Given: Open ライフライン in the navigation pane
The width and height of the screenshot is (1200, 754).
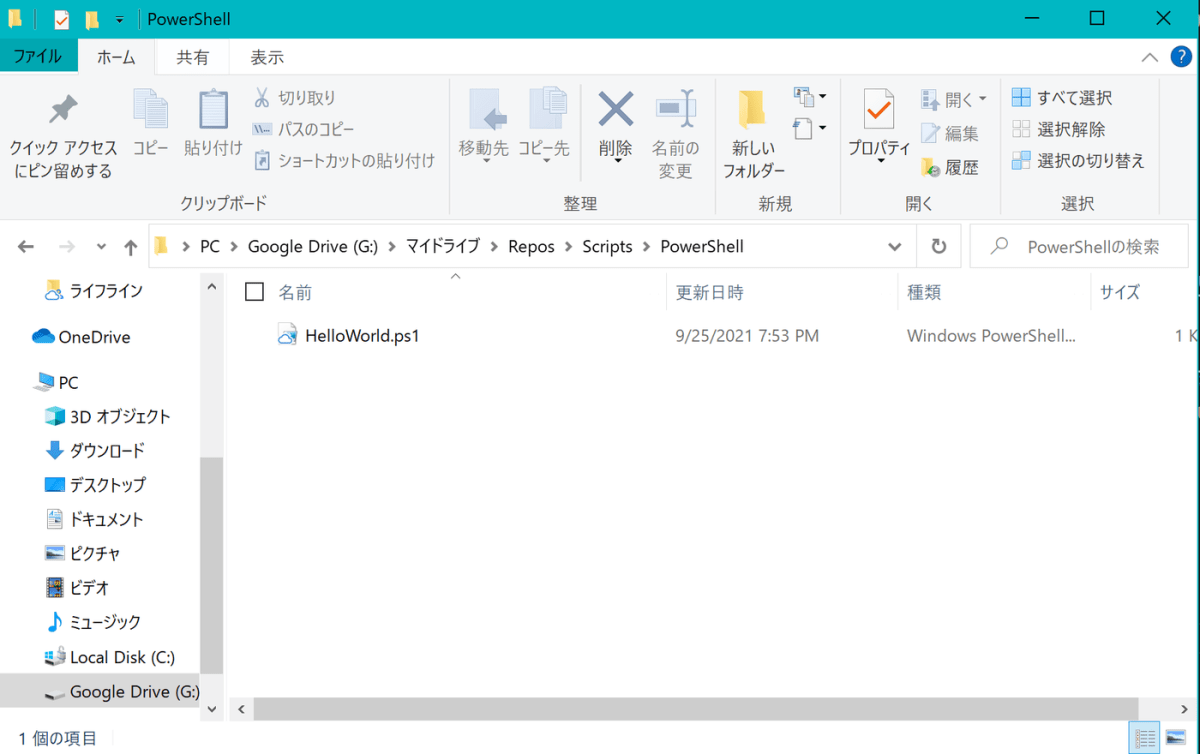Looking at the screenshot, I should click(x=94, y=291).
